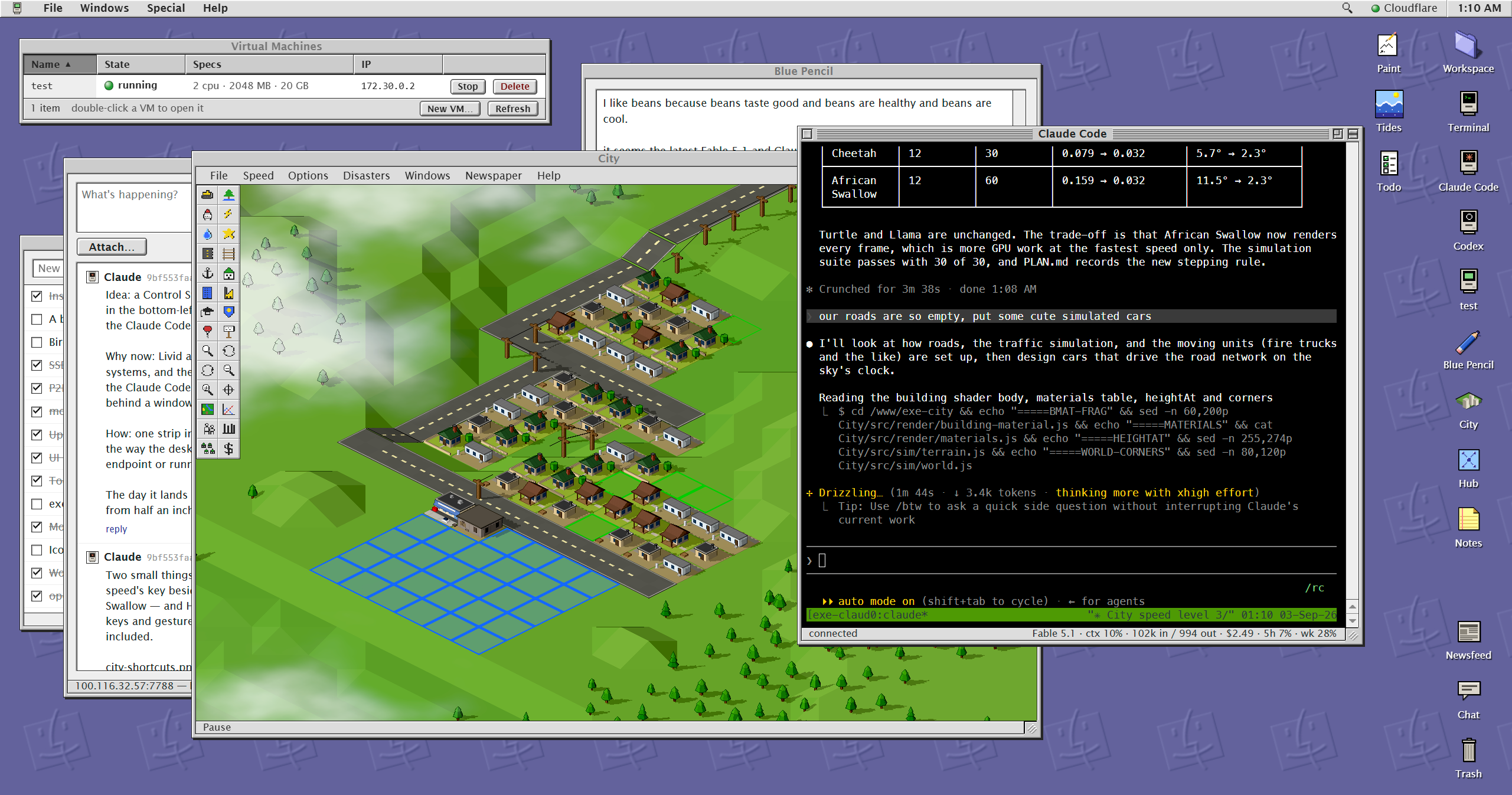Screen dimensions: 1512x795
Task: Check the unchecked 'Bir' todo item
Action: pos(37,342)
